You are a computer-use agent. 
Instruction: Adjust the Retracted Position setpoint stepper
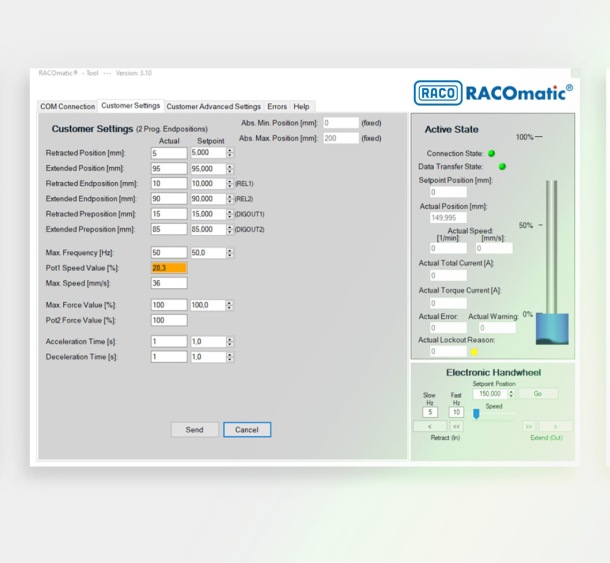click(x=230, y=153)
